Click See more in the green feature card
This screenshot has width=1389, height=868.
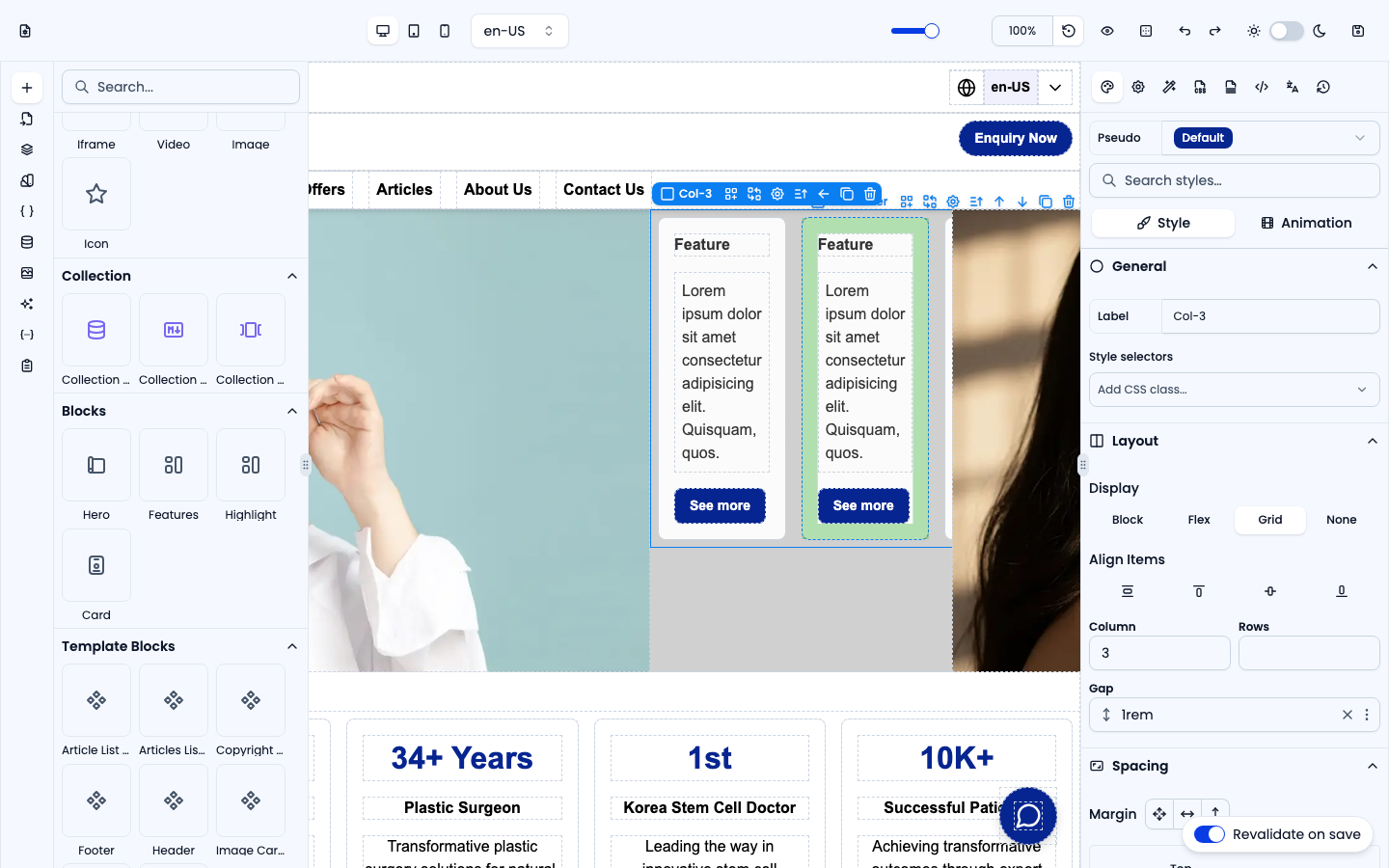coord(863,505)
